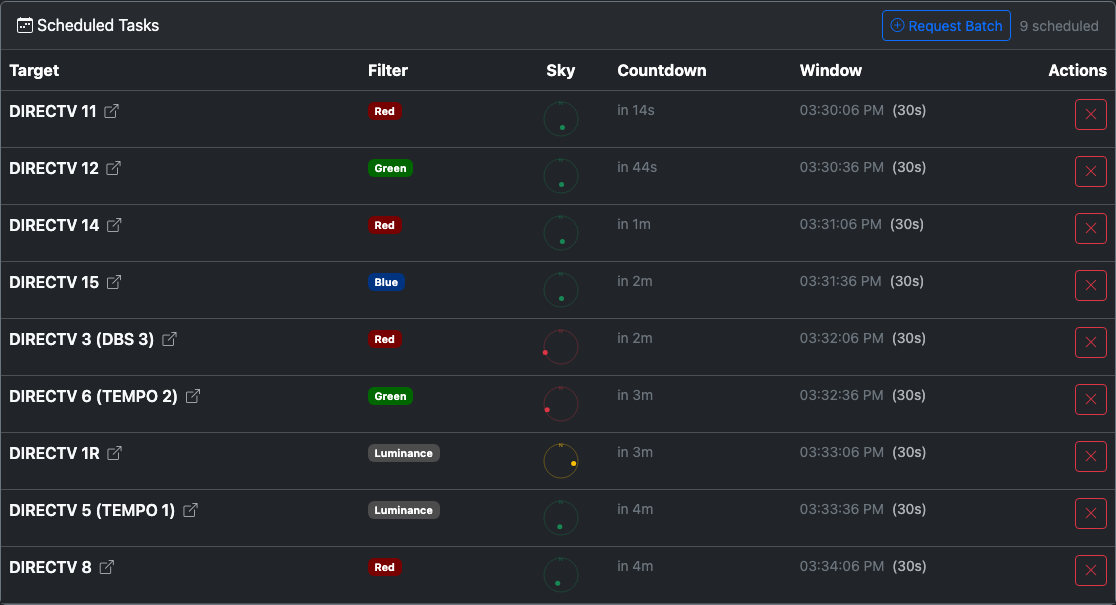Click the Actions column header
1116x605 pixels.
click(1078, 70)
